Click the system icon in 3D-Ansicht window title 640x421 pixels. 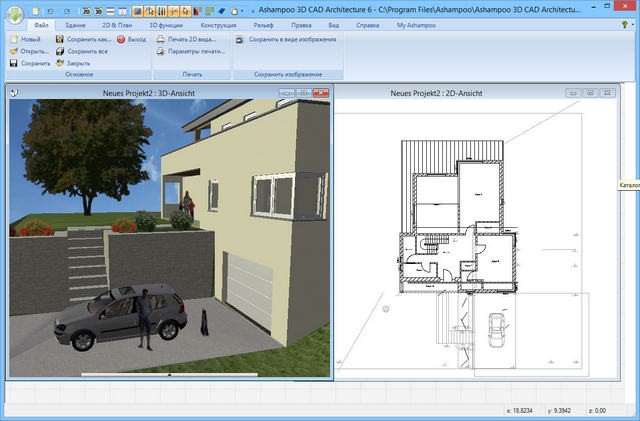point(15,93)
